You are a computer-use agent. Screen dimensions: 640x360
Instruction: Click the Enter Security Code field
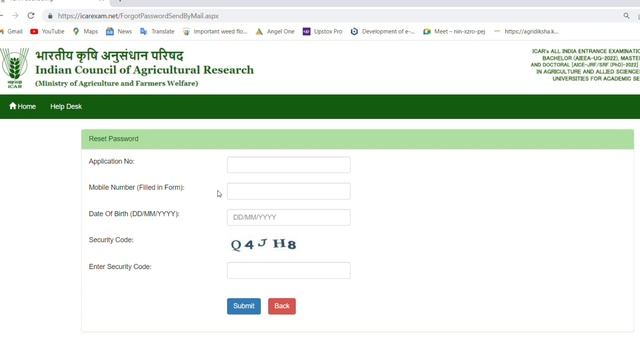click(x=289, y=270)
